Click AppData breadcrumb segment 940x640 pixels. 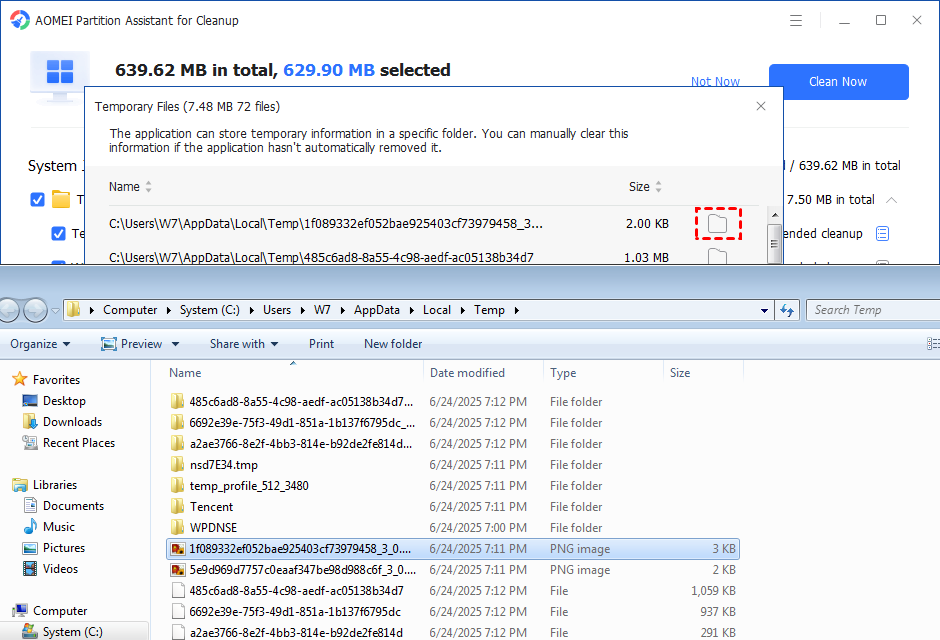[x=376, y=310]
